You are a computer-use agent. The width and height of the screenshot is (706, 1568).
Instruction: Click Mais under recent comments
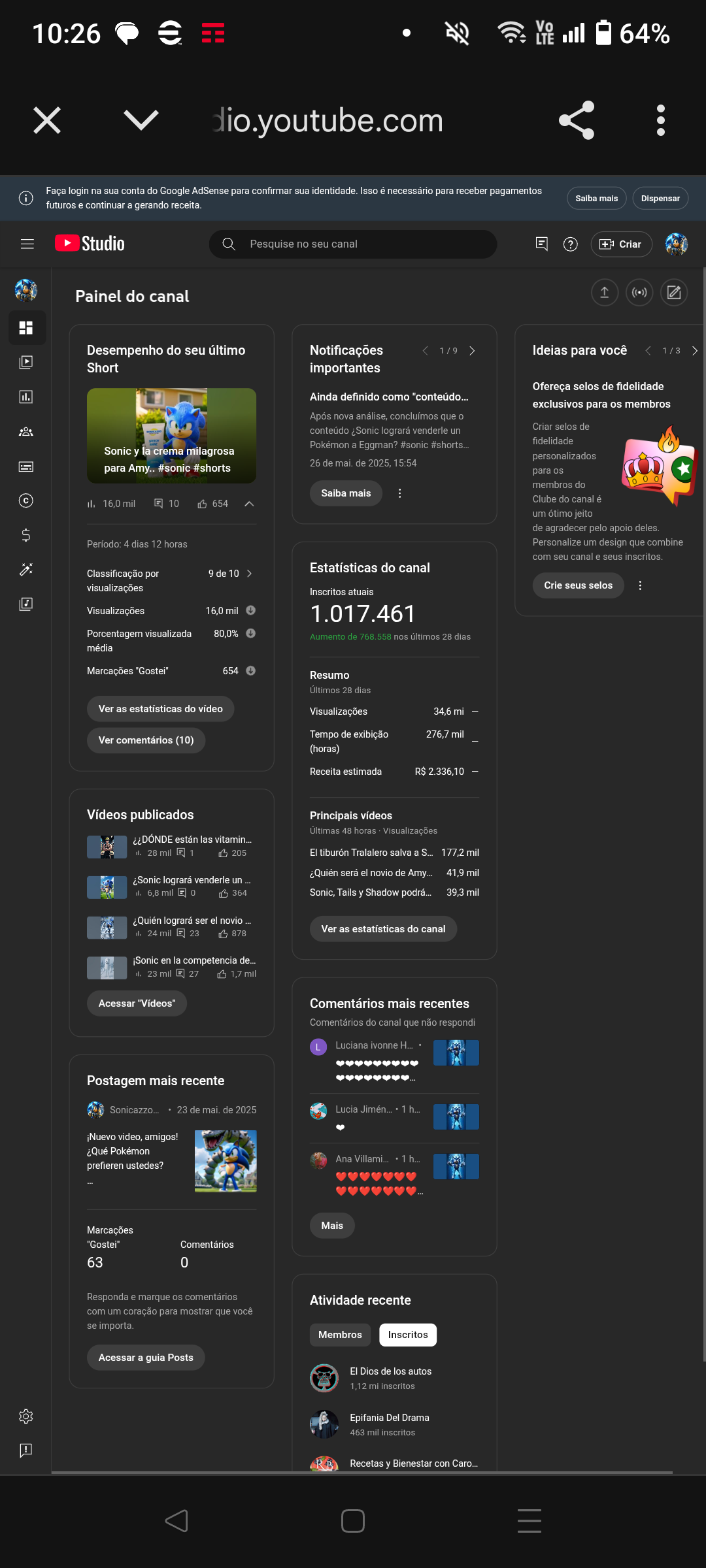tap(332, 1226)
